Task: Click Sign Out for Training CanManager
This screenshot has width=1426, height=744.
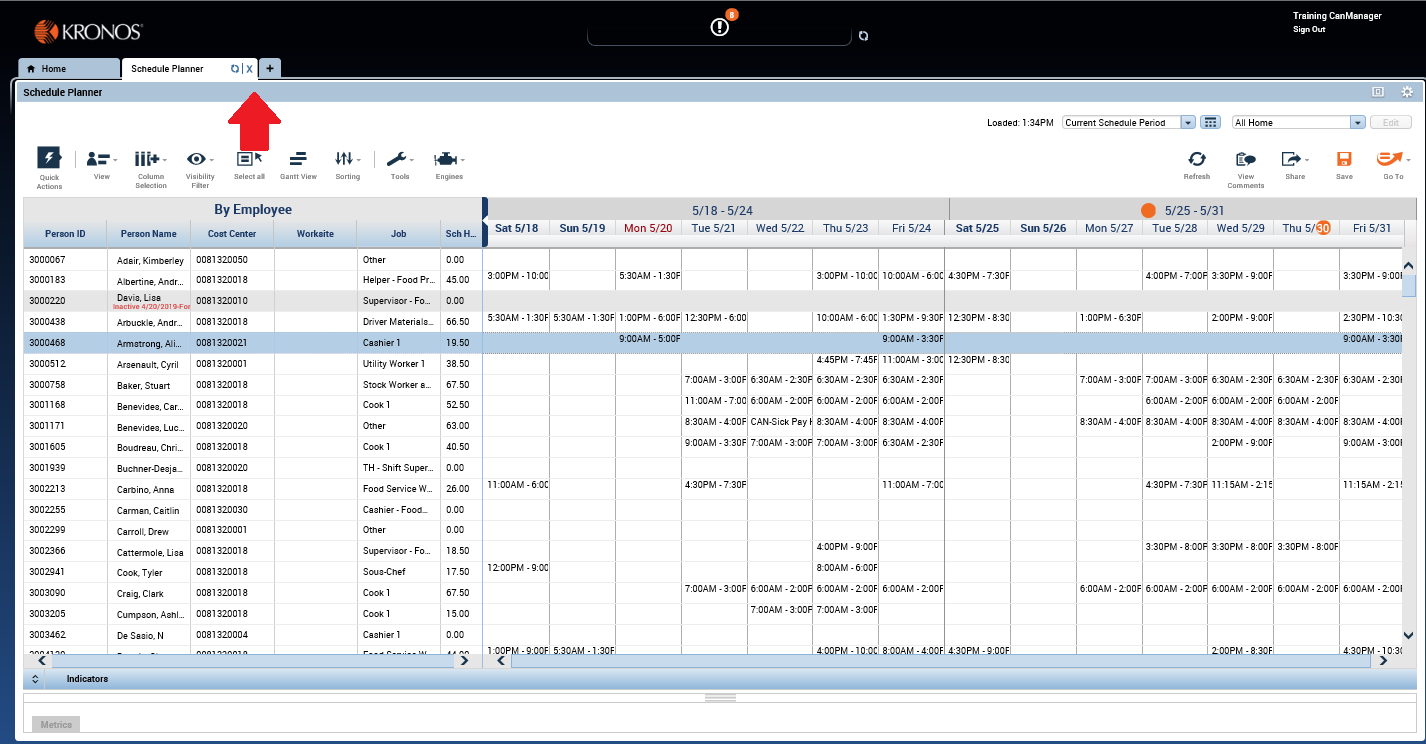Action: [x=1308, y=29]
